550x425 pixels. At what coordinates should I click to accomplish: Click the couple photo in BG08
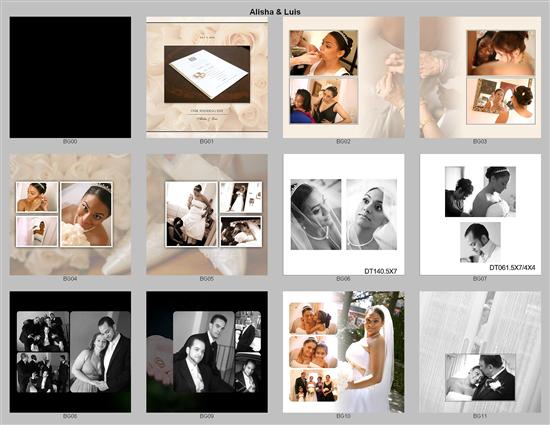click(x=100, y=352)
